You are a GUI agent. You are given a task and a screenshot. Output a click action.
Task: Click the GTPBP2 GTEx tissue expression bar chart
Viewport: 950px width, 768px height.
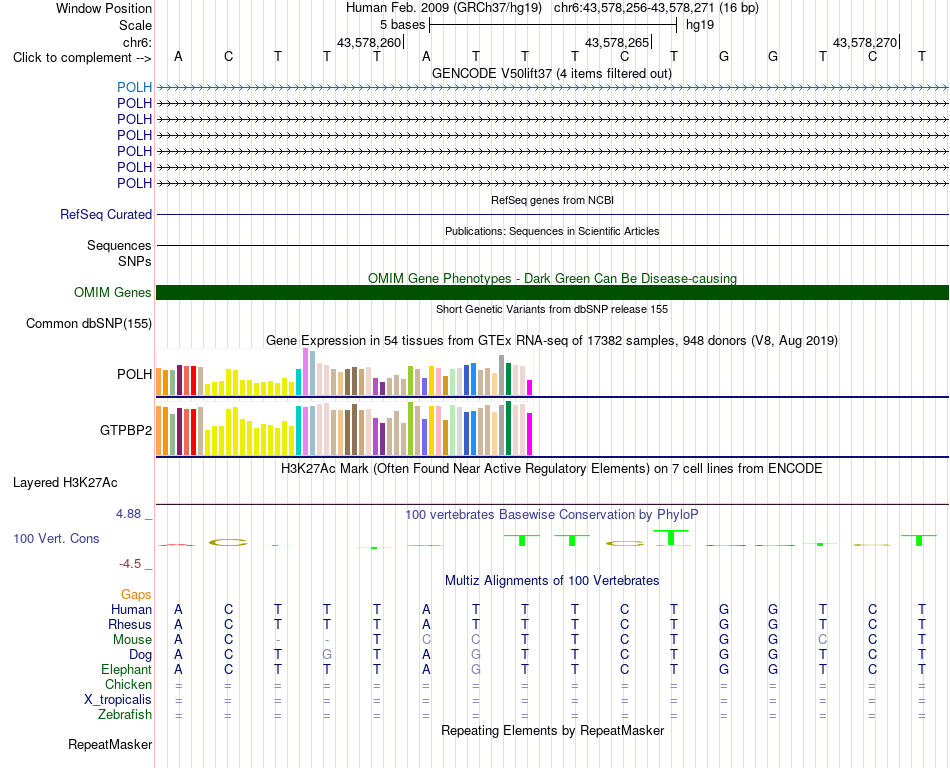pos(344,428)
